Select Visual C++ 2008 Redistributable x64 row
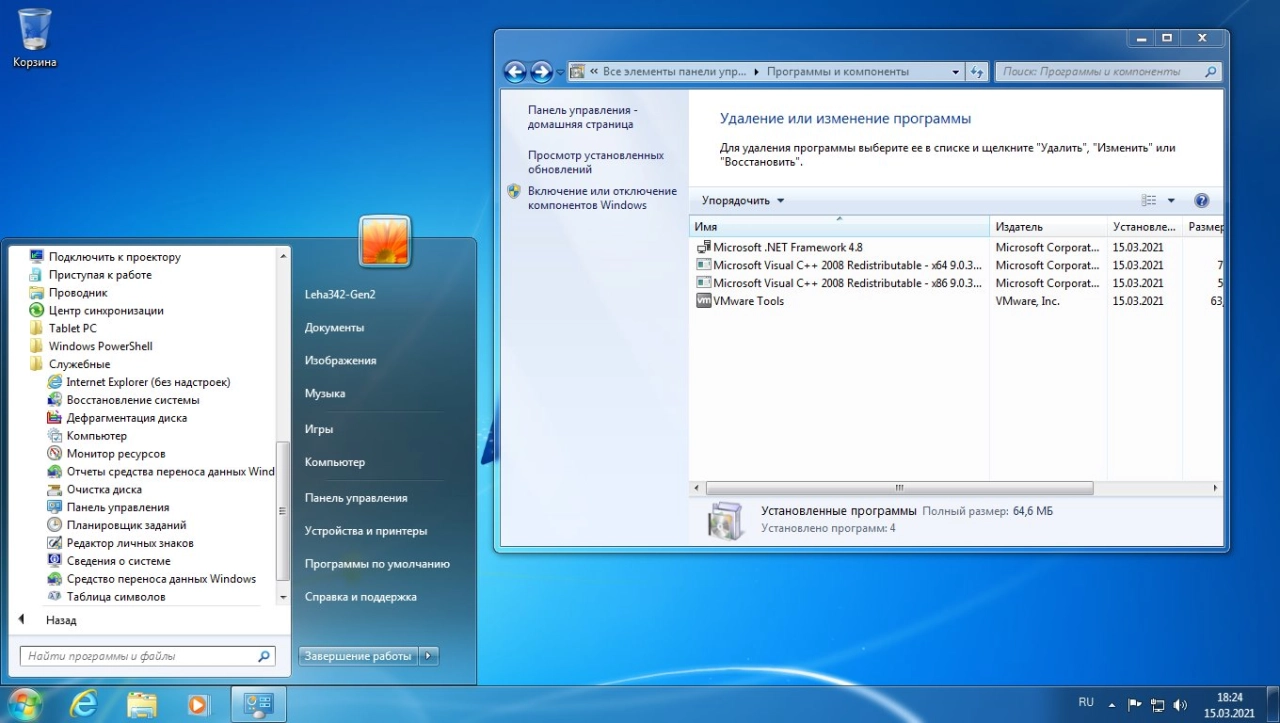 tap(956, 265)
